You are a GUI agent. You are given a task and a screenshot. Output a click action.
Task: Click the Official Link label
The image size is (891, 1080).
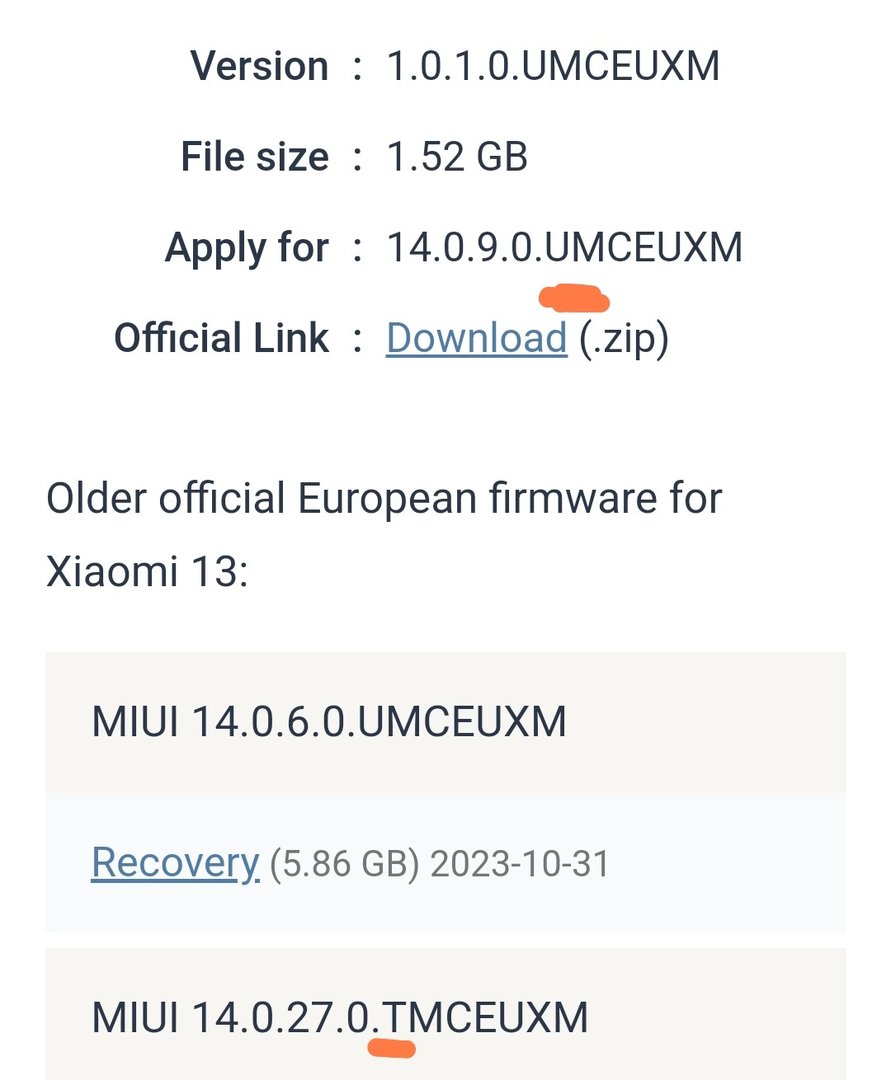221,338
